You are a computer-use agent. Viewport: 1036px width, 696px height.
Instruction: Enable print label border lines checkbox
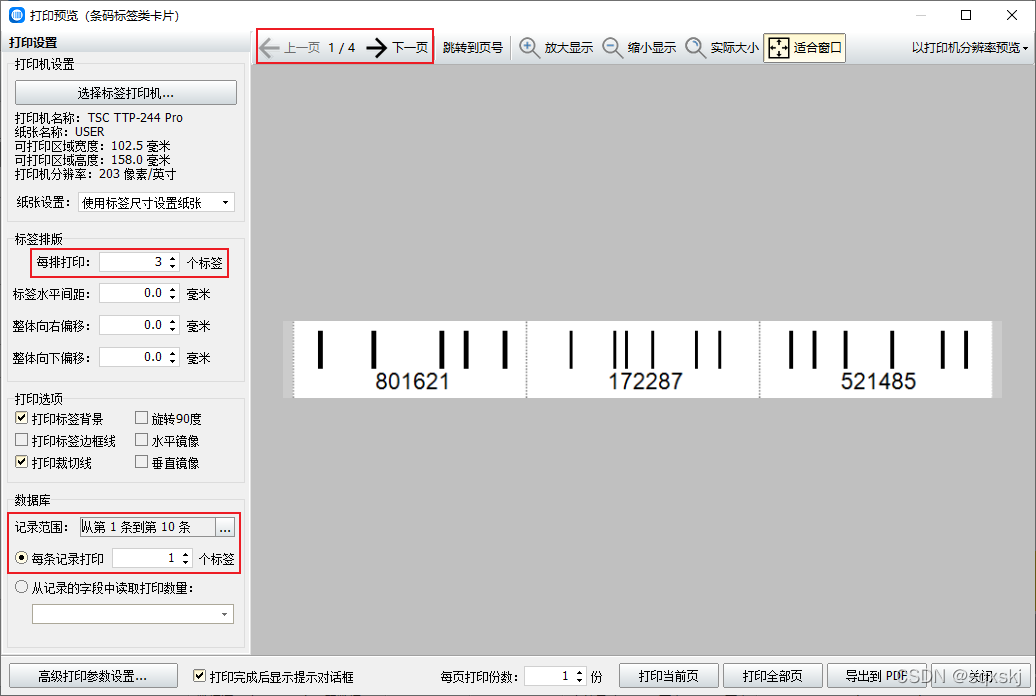(22, 440)
